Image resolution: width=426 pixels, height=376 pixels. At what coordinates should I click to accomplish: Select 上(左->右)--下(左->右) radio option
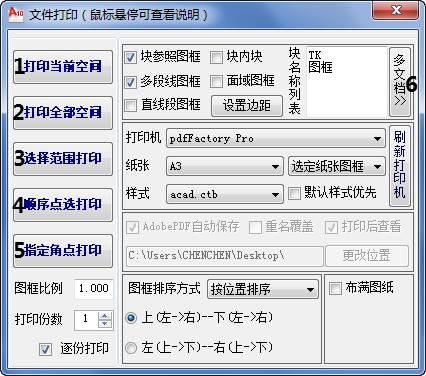click(131, 318)
